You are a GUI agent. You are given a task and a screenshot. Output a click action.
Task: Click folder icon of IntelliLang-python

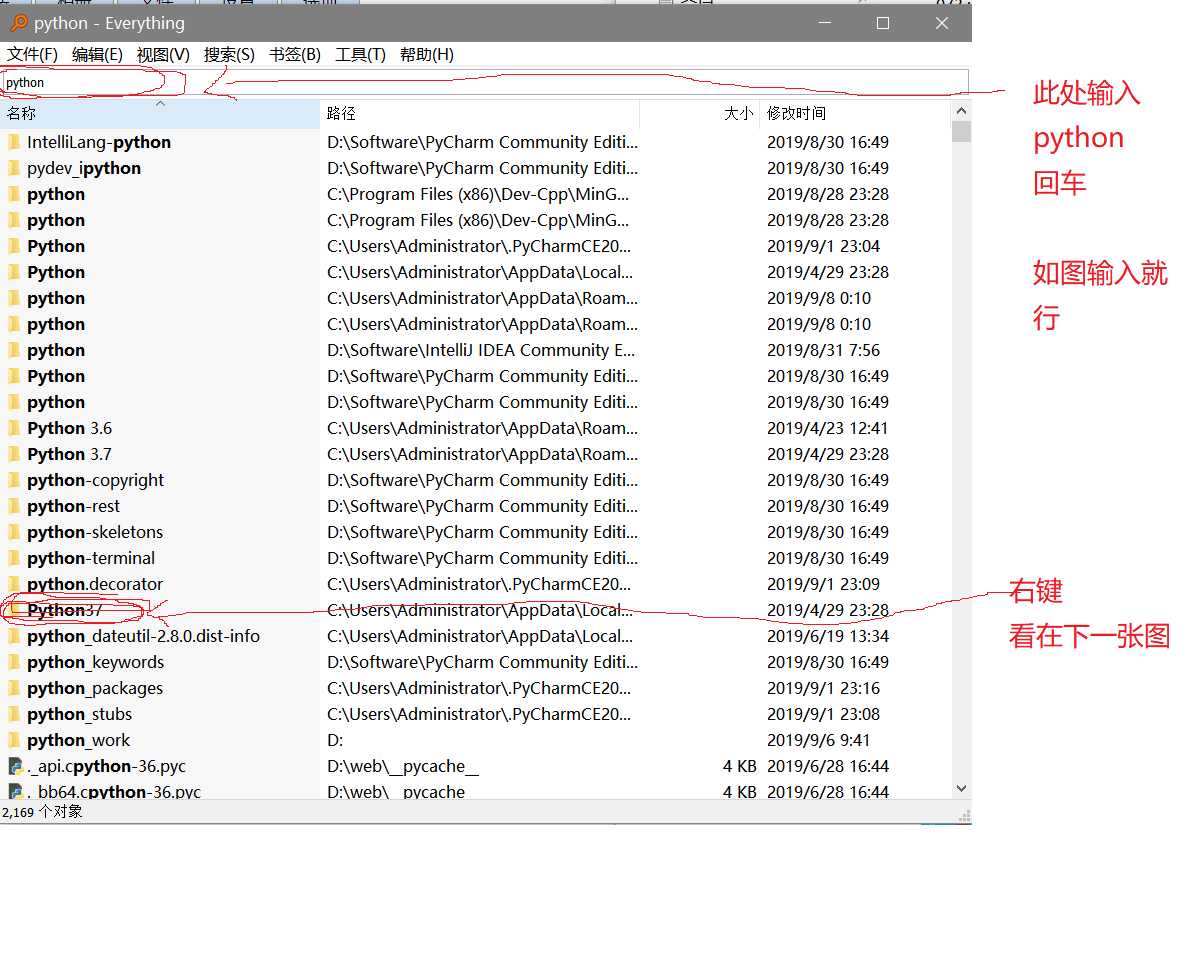14,142
